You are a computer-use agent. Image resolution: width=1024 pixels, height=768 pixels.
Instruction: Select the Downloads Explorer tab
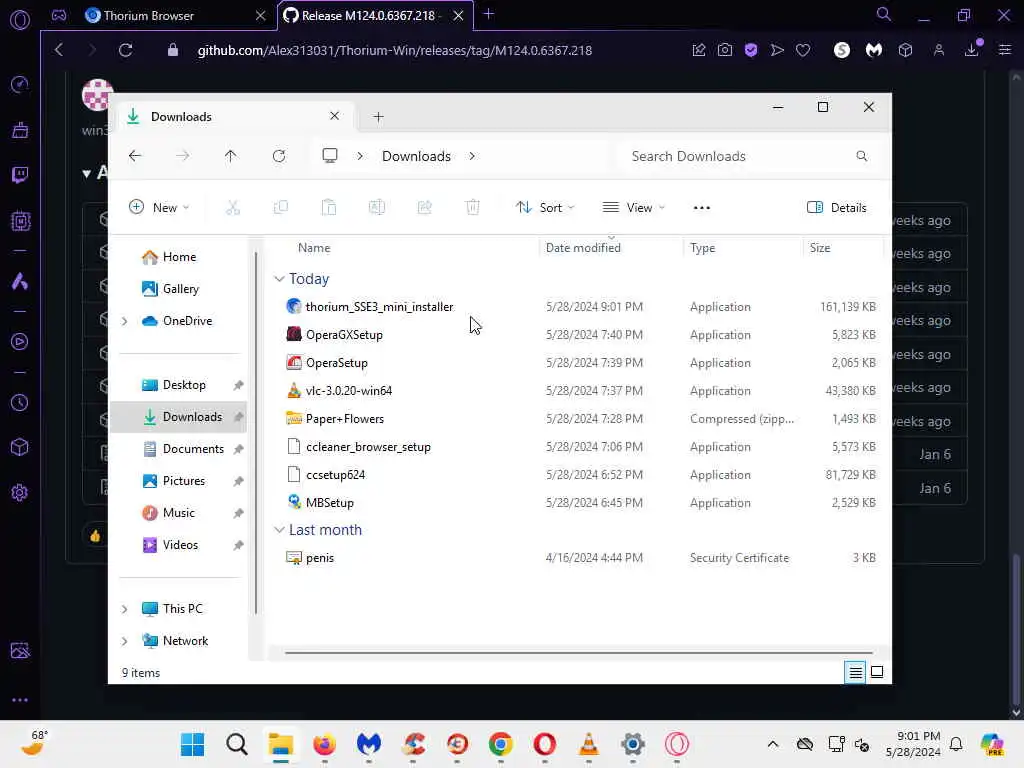pyautogui.click(x=233, y=117)
